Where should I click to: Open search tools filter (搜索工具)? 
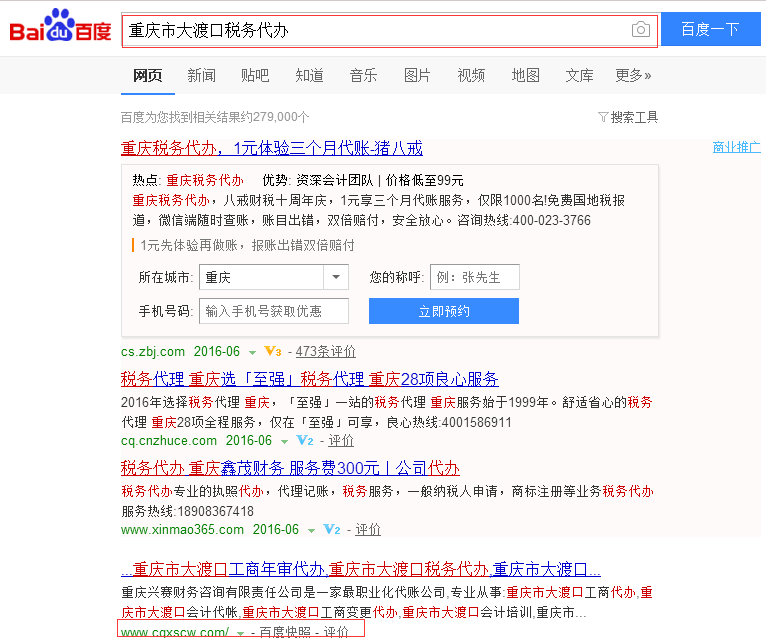coord(628,117)
